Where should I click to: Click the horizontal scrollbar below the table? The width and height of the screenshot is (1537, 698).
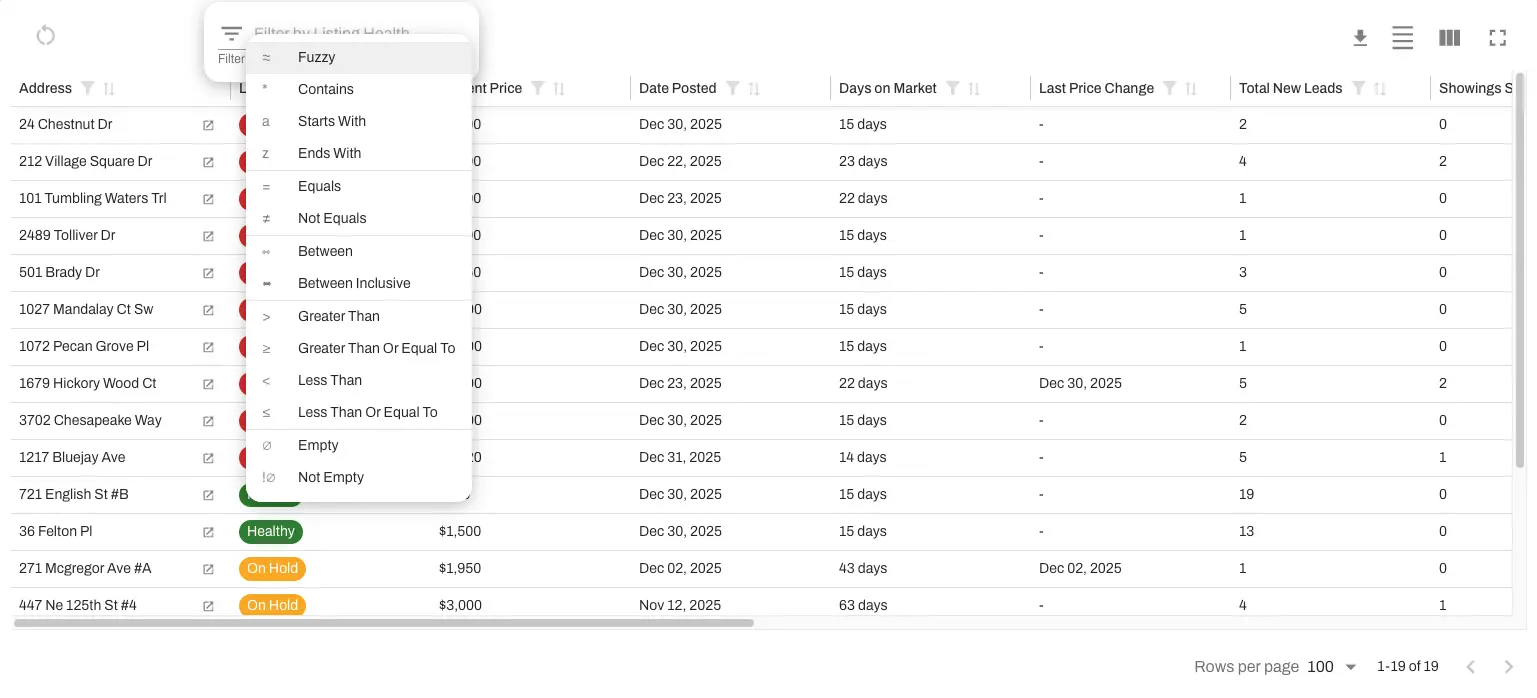[x=385, y=622]
